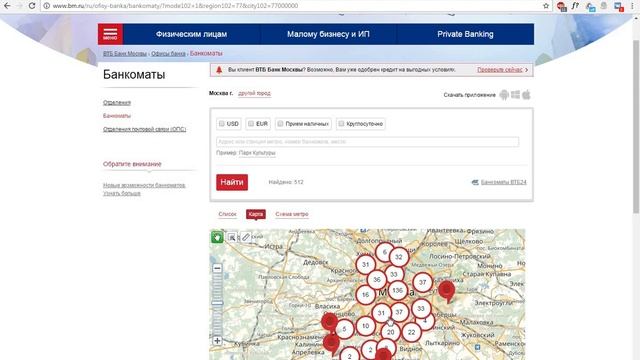640x360 pixels.
Task: Tick the Круглосуточно checkbox
Action: tap(341, 123)
